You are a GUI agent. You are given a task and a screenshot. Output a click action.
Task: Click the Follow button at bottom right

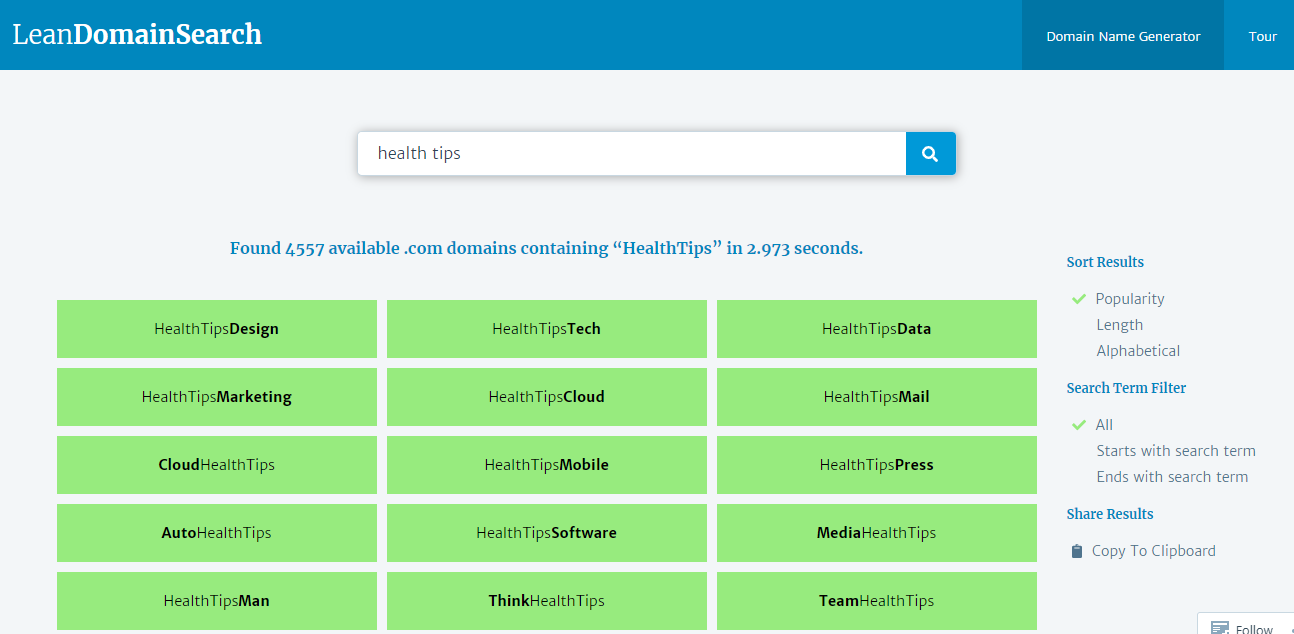pyautogui.click(x=1252, y=627)
